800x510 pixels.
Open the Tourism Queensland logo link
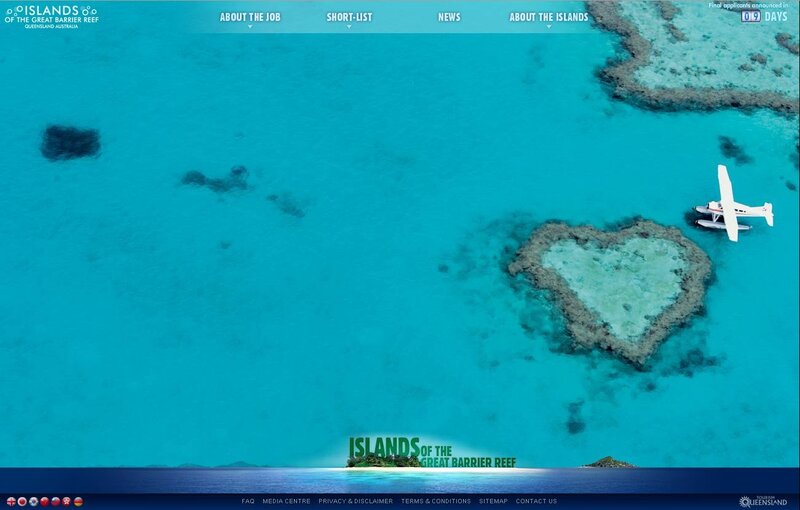(x=764, y=501)
